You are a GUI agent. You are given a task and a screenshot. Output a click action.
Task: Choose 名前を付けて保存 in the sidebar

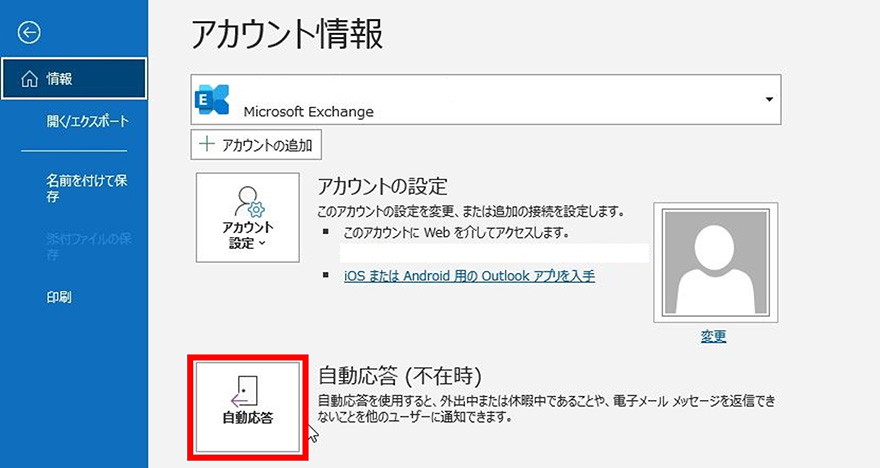click(x=86, y=188)
